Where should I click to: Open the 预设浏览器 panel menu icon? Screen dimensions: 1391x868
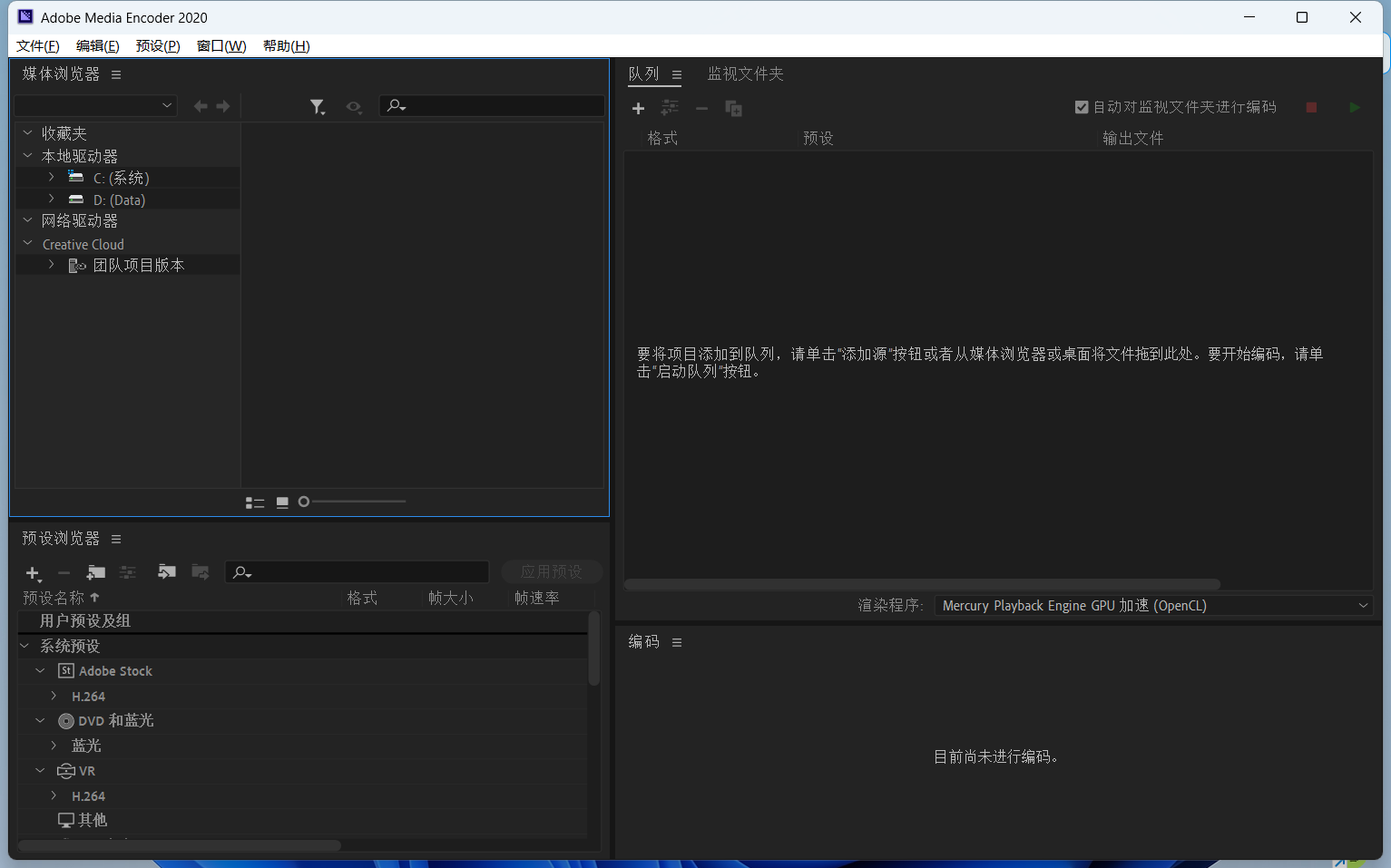point(116,539)
